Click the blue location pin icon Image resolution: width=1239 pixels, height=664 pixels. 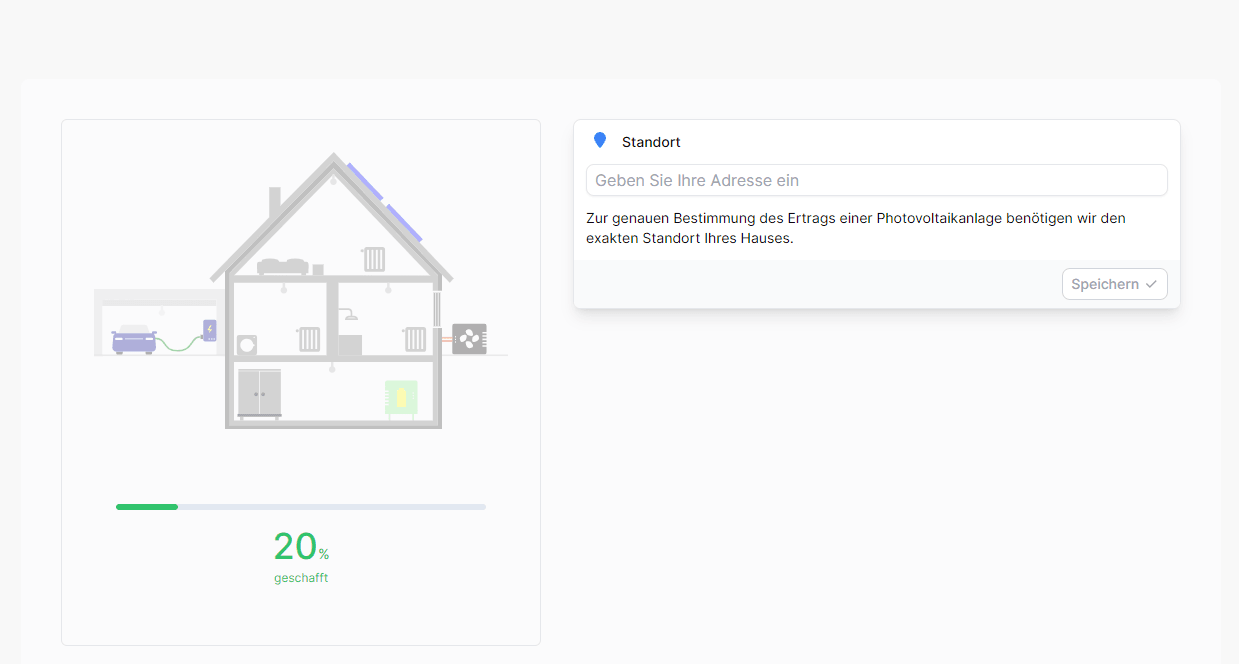600,141
